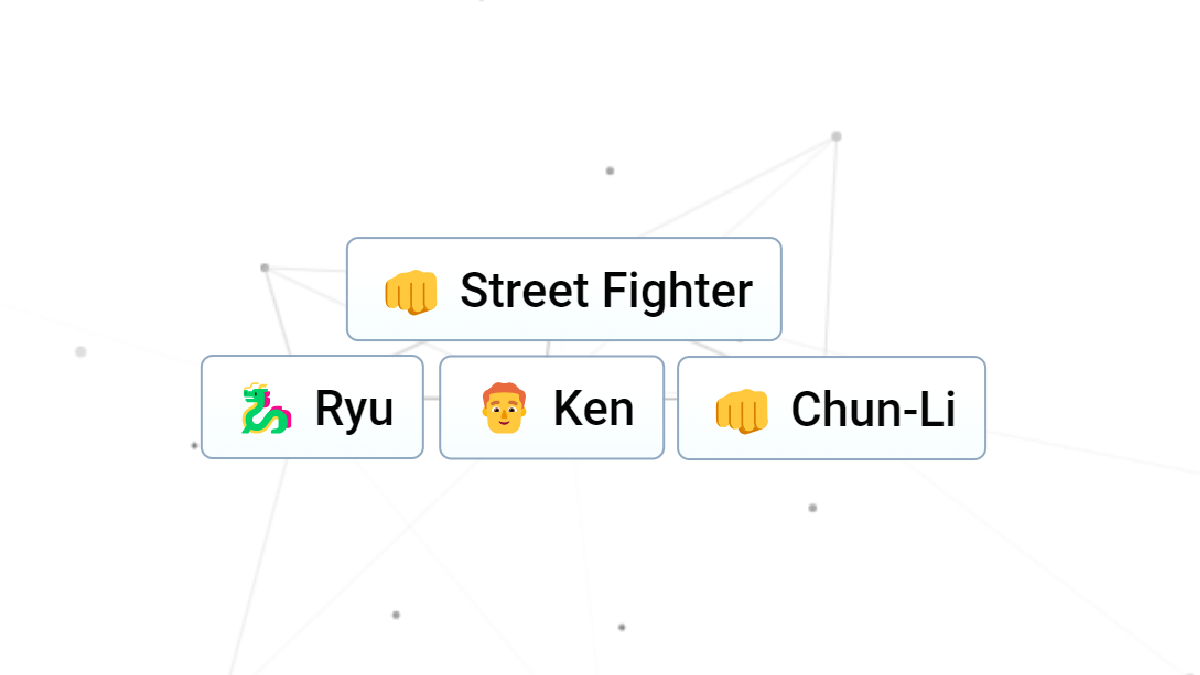
Task: Select the Chun-Li element tile
Action: (x=831, y=408)
